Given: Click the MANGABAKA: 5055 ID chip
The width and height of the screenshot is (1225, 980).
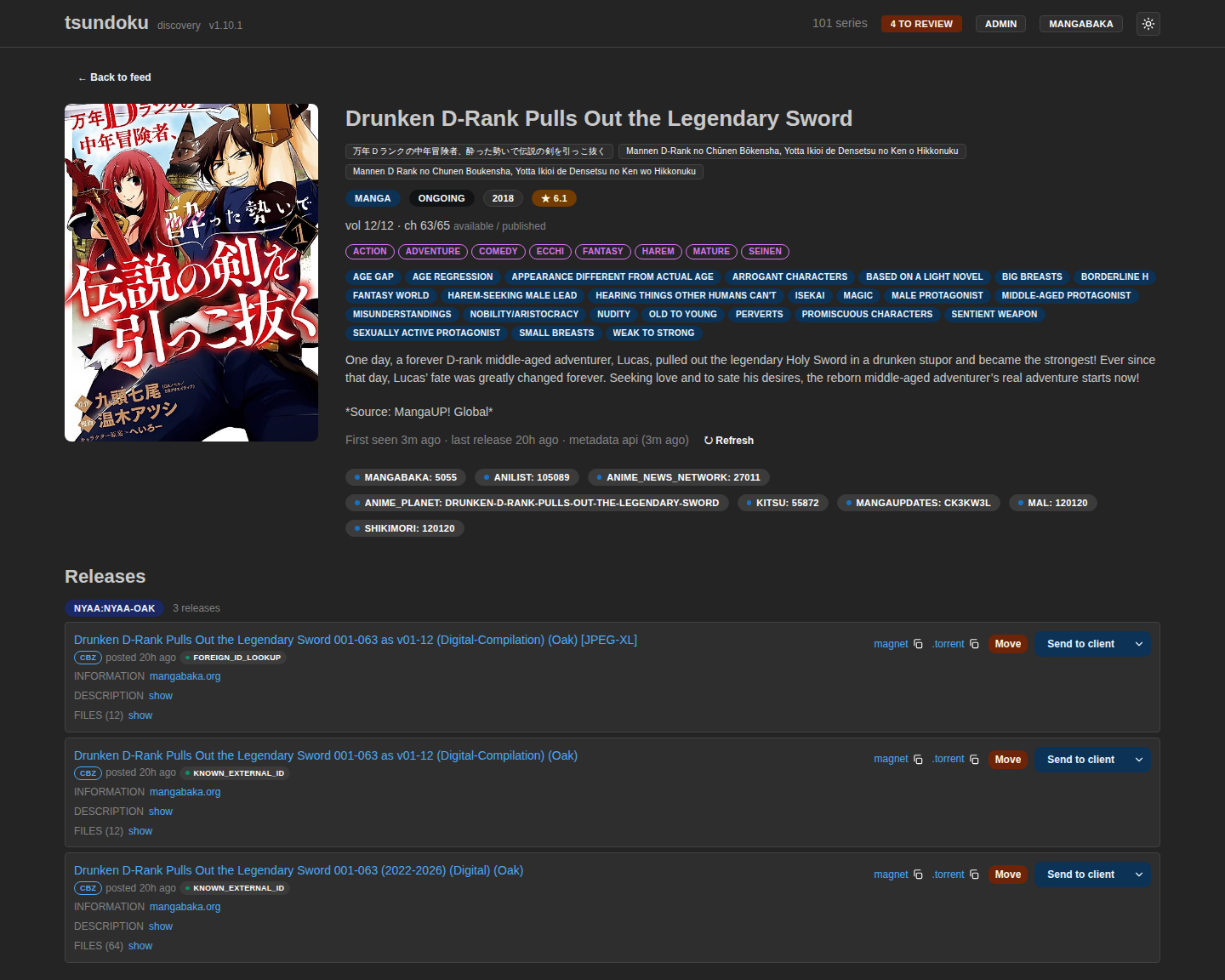Looking at the screenshot, I should (x=406, y=477).
